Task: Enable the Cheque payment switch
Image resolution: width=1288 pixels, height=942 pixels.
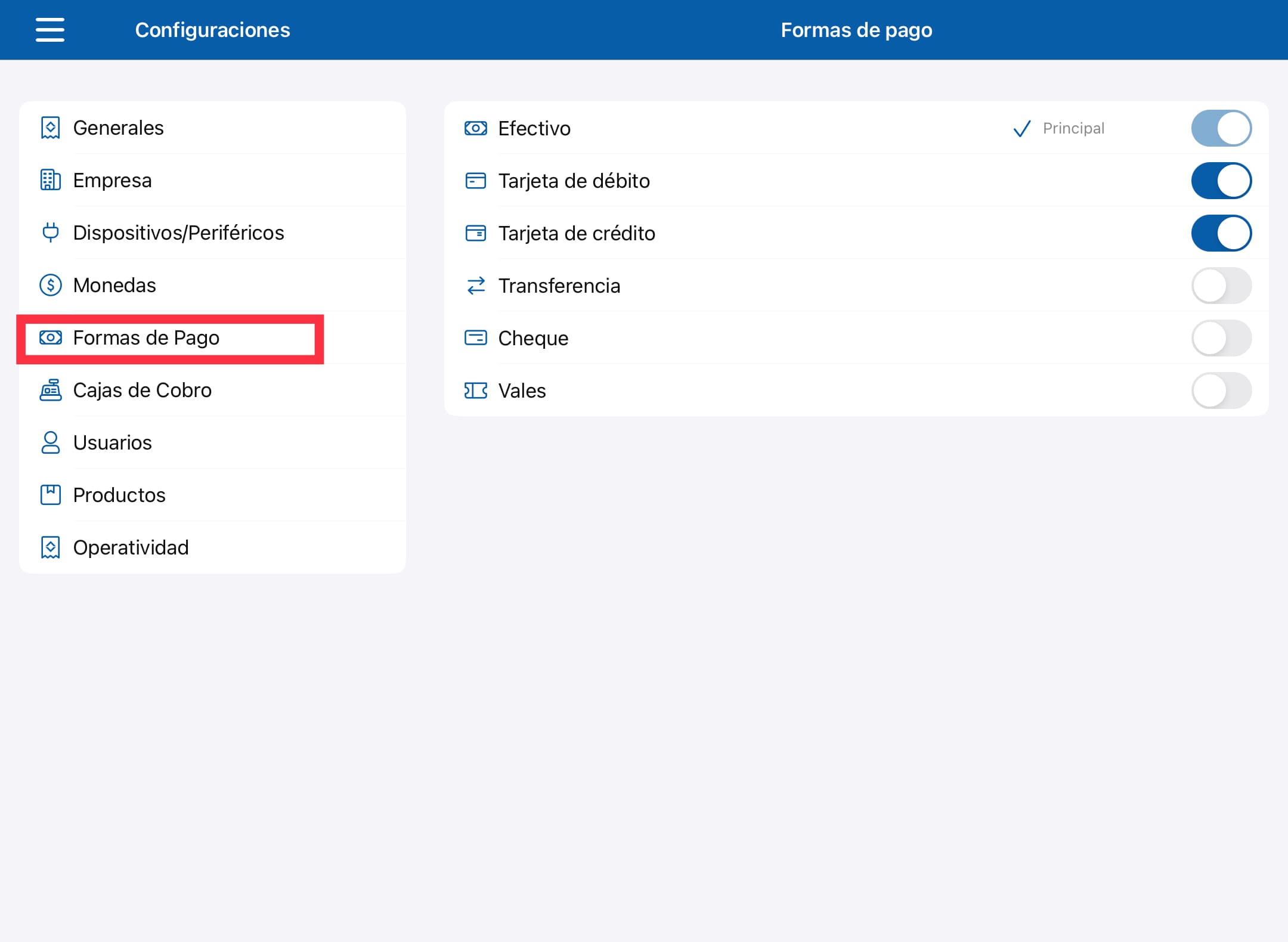Action: (x=1221, y=338)
